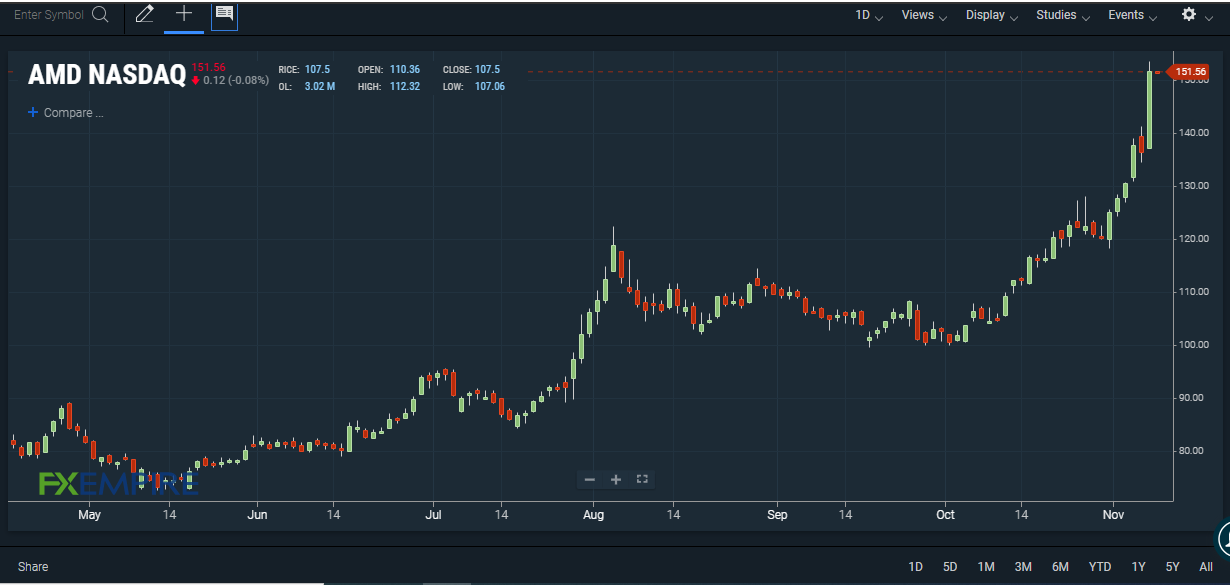Switch chart to full screen mode

click(642, 480)
